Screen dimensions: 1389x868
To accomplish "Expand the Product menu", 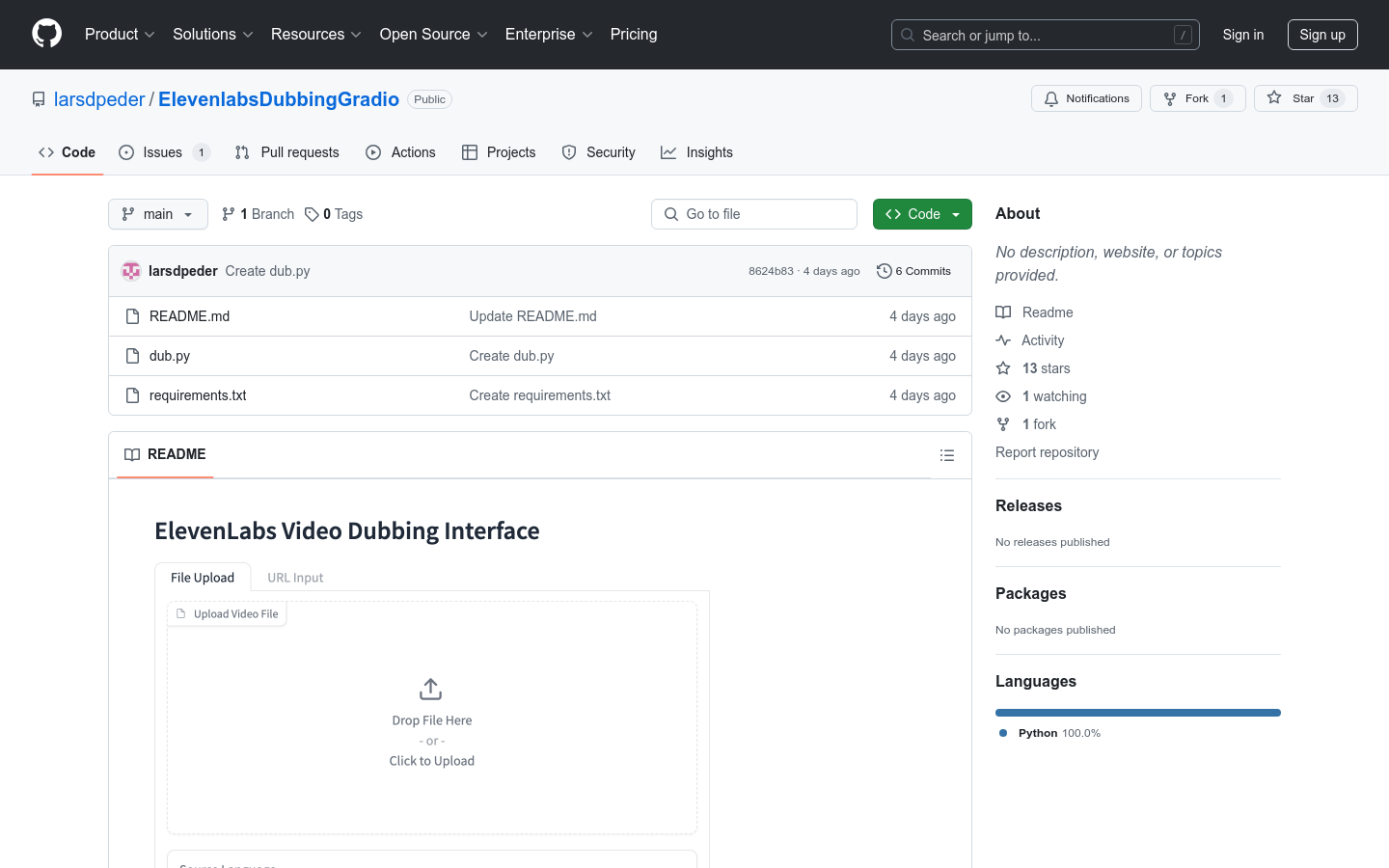I will click(x=120, y=35).
